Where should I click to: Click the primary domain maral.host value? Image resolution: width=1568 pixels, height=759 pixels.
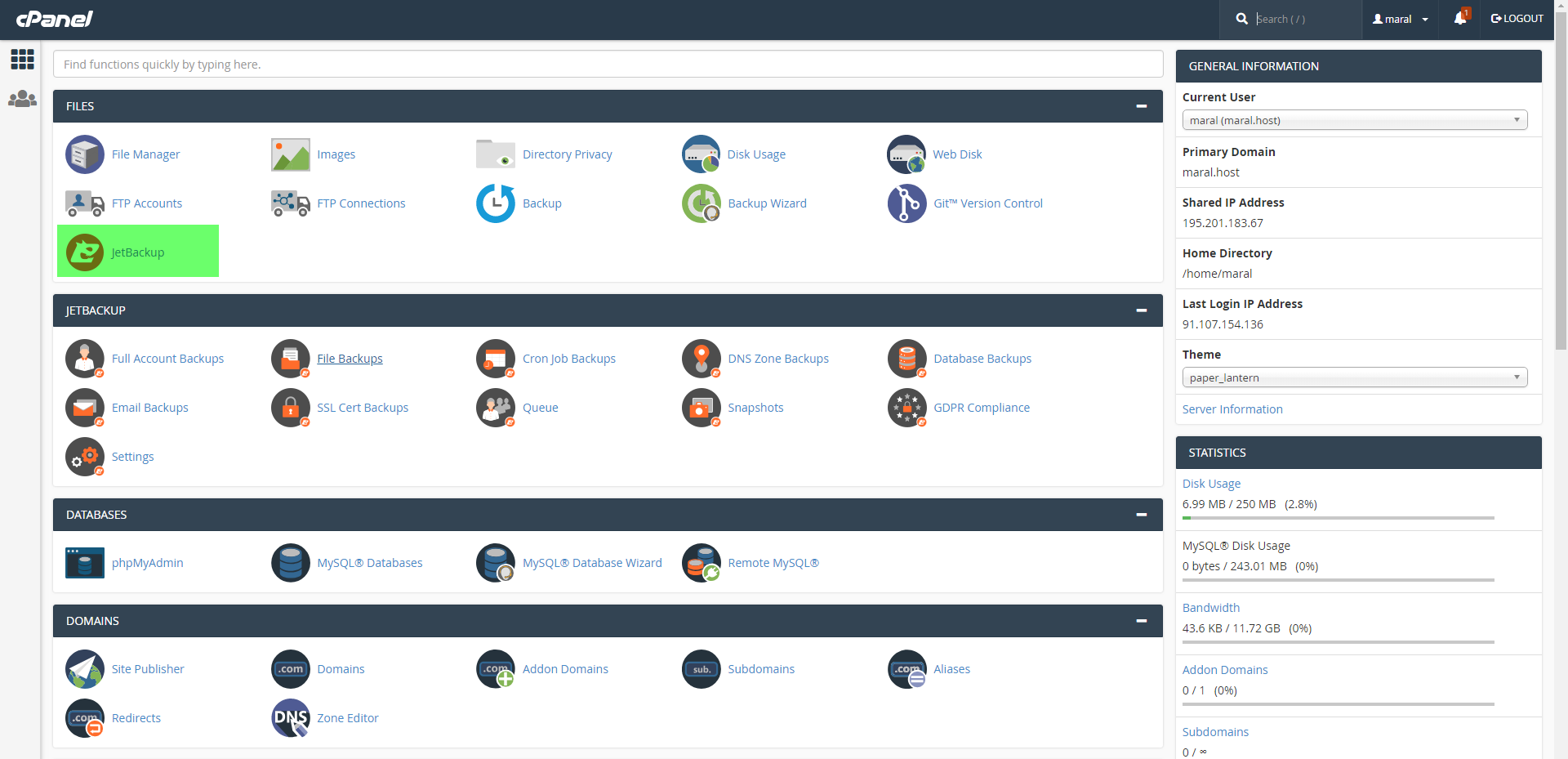pos(1211,172)
